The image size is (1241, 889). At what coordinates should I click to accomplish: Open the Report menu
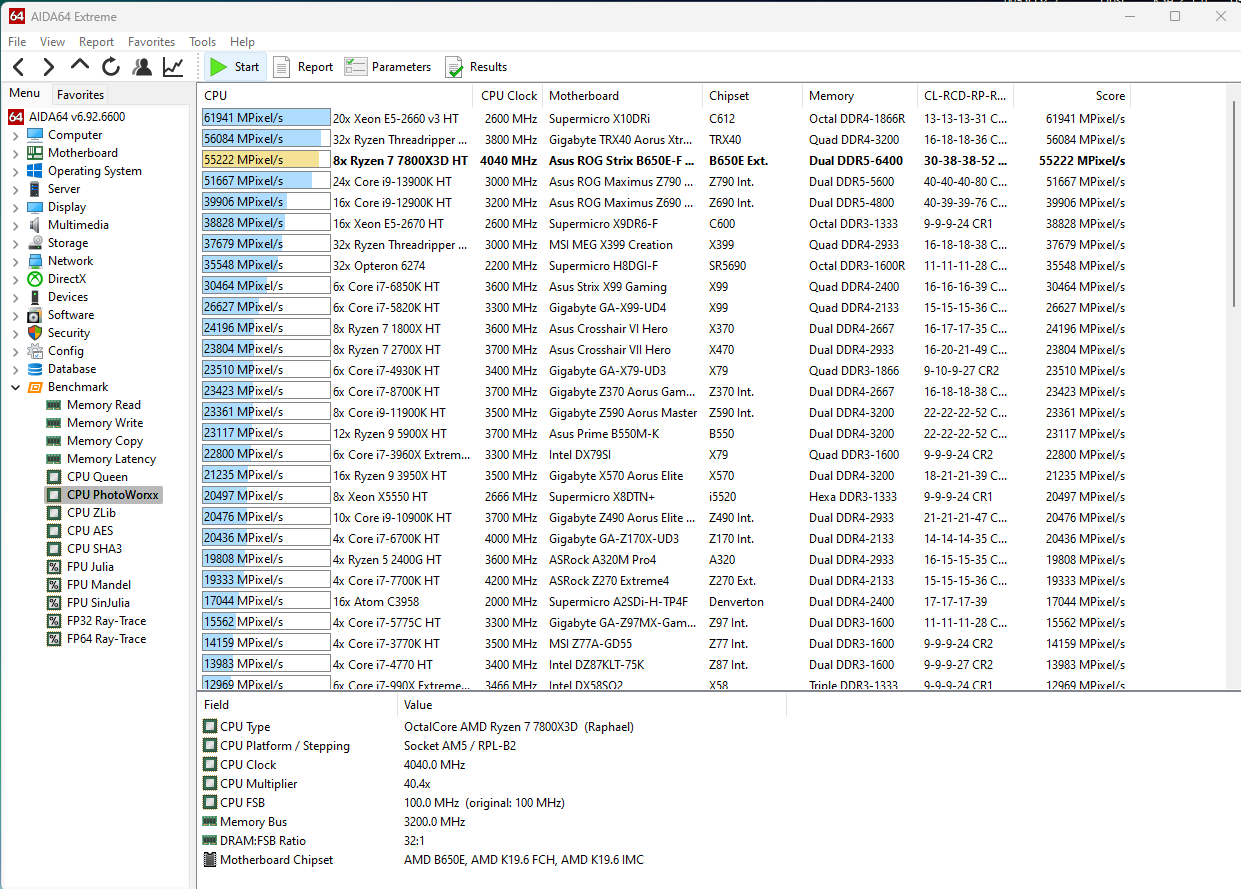(96, 42)
